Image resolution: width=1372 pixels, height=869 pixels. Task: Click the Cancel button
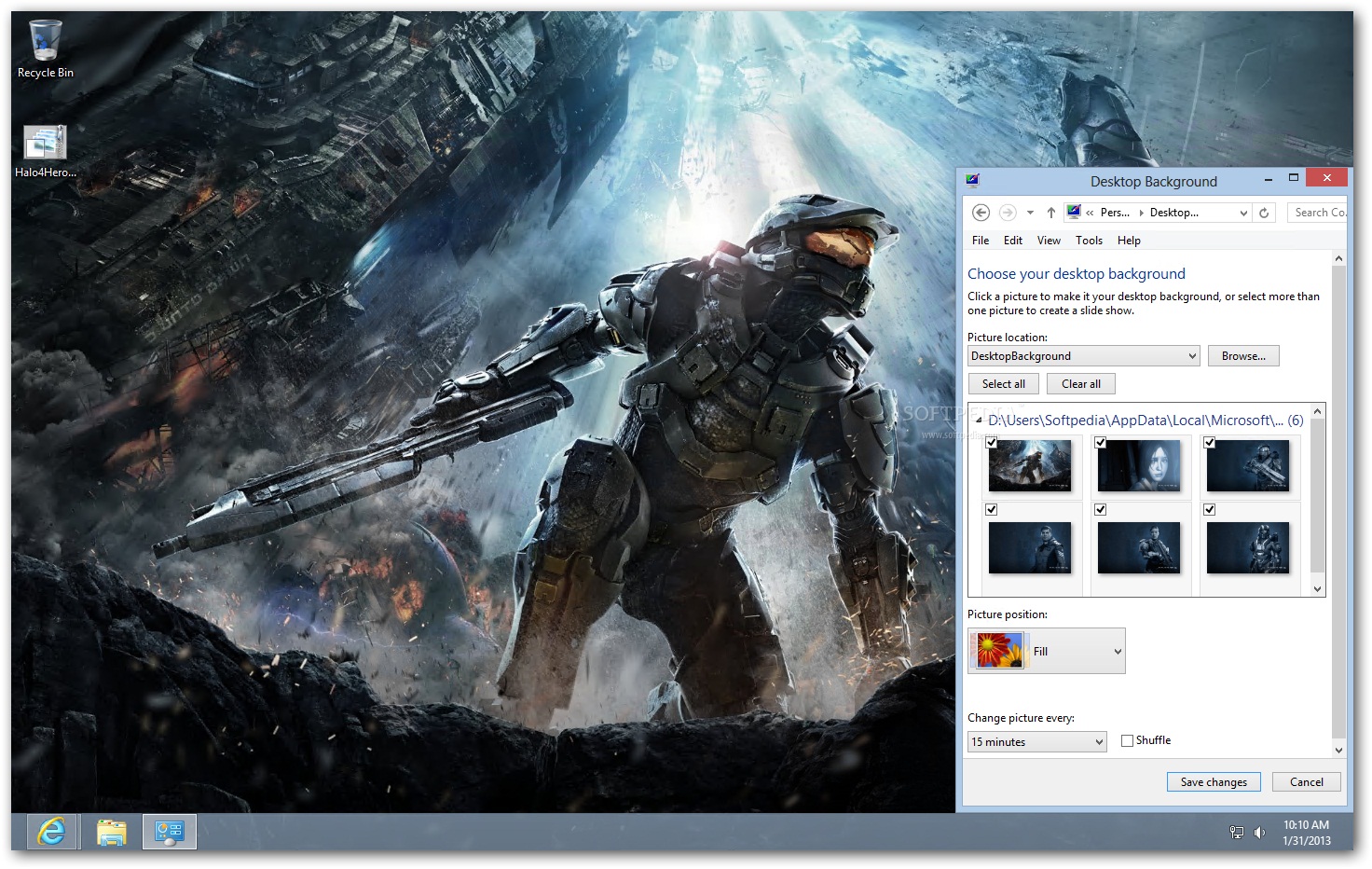[1306, 782]
